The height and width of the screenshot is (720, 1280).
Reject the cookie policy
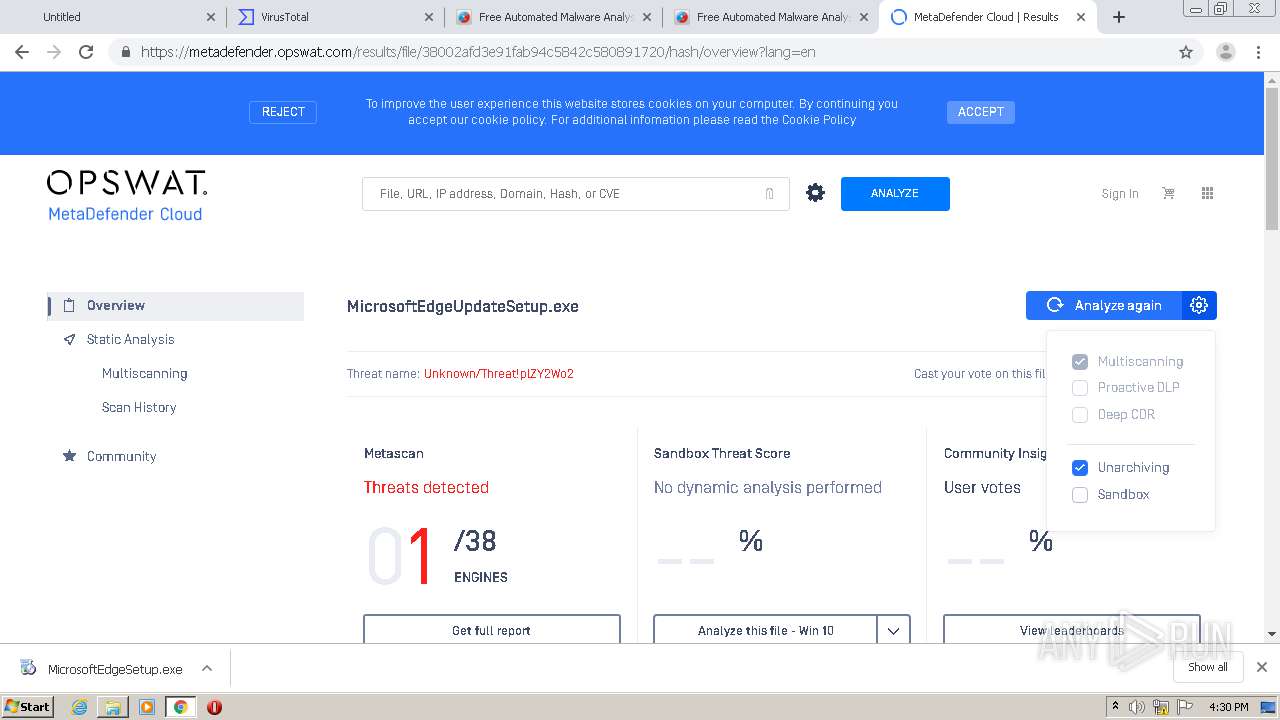pos(283,112)
